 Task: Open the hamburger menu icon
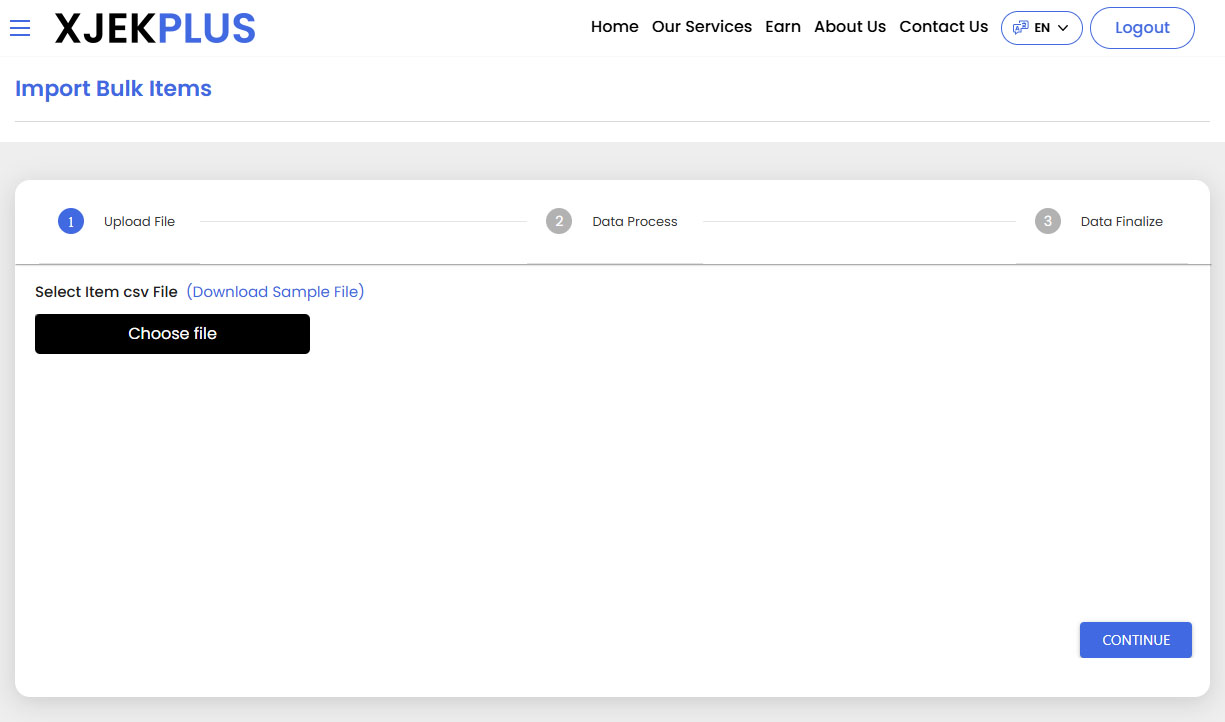click(x=20, y=28)
